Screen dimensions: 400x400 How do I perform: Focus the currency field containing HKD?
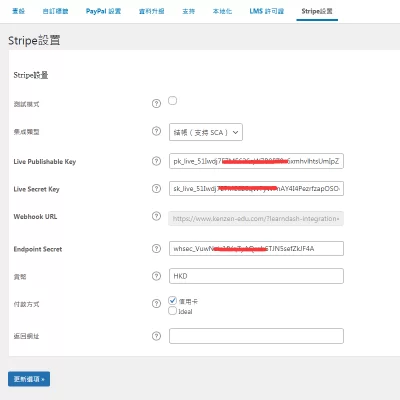pos(256,276)
